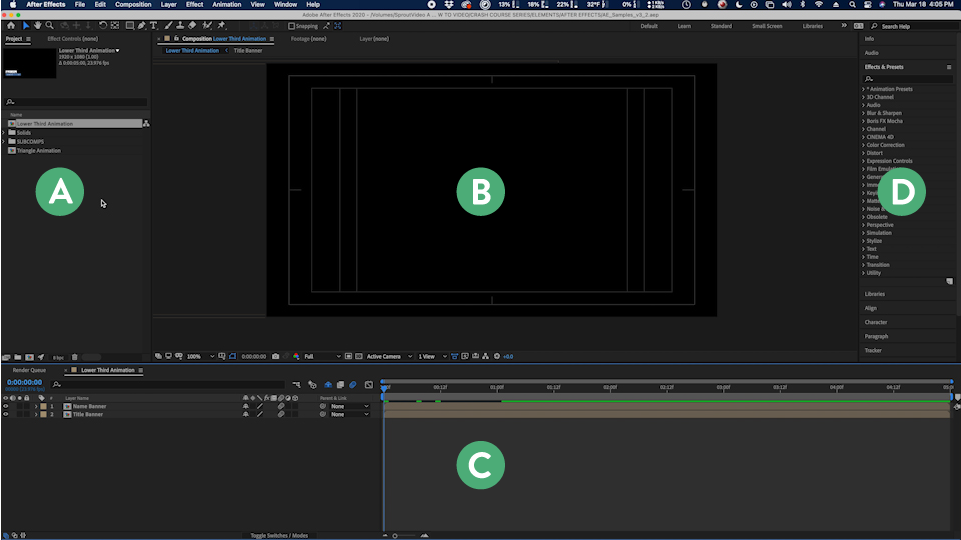
Task: Click the Home icon in toolbar
Action: [x=10, y=25]
